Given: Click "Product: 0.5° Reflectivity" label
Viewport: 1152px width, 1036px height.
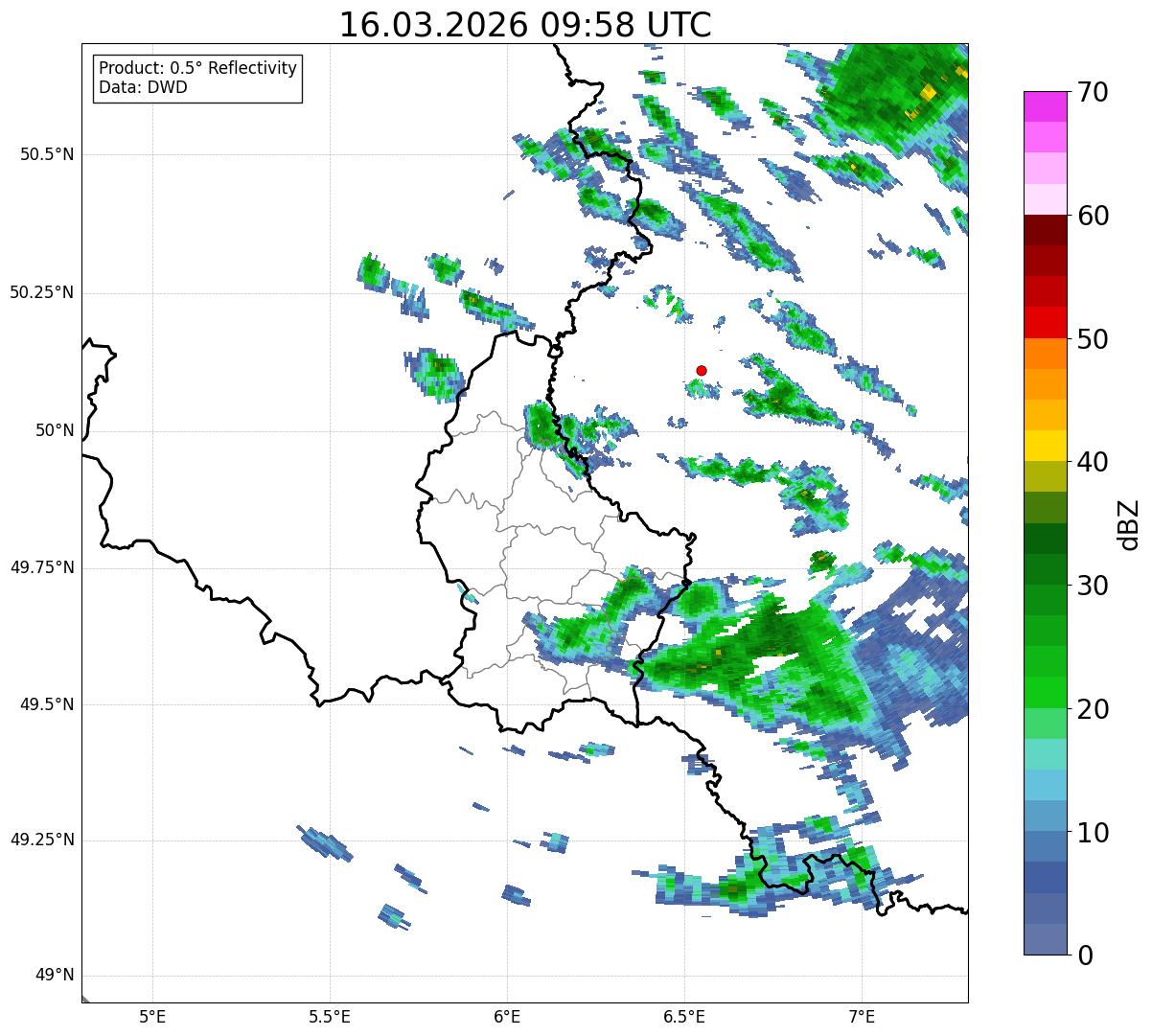Looking at the screenshot, I should (197, 69).
